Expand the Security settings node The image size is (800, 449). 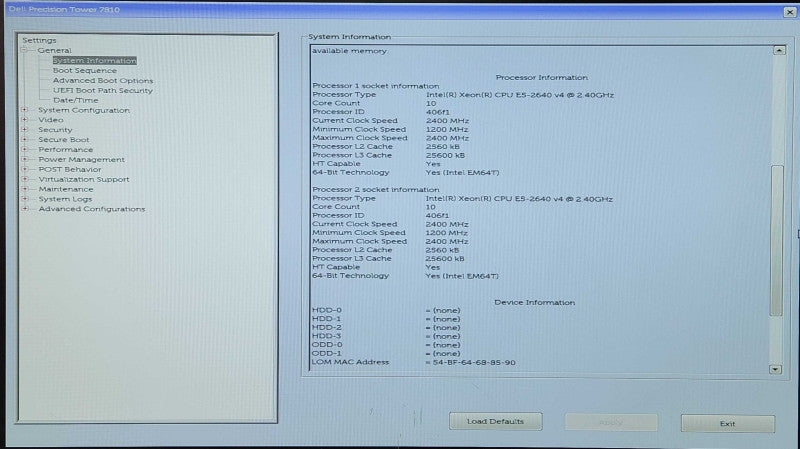click(24, 130)
